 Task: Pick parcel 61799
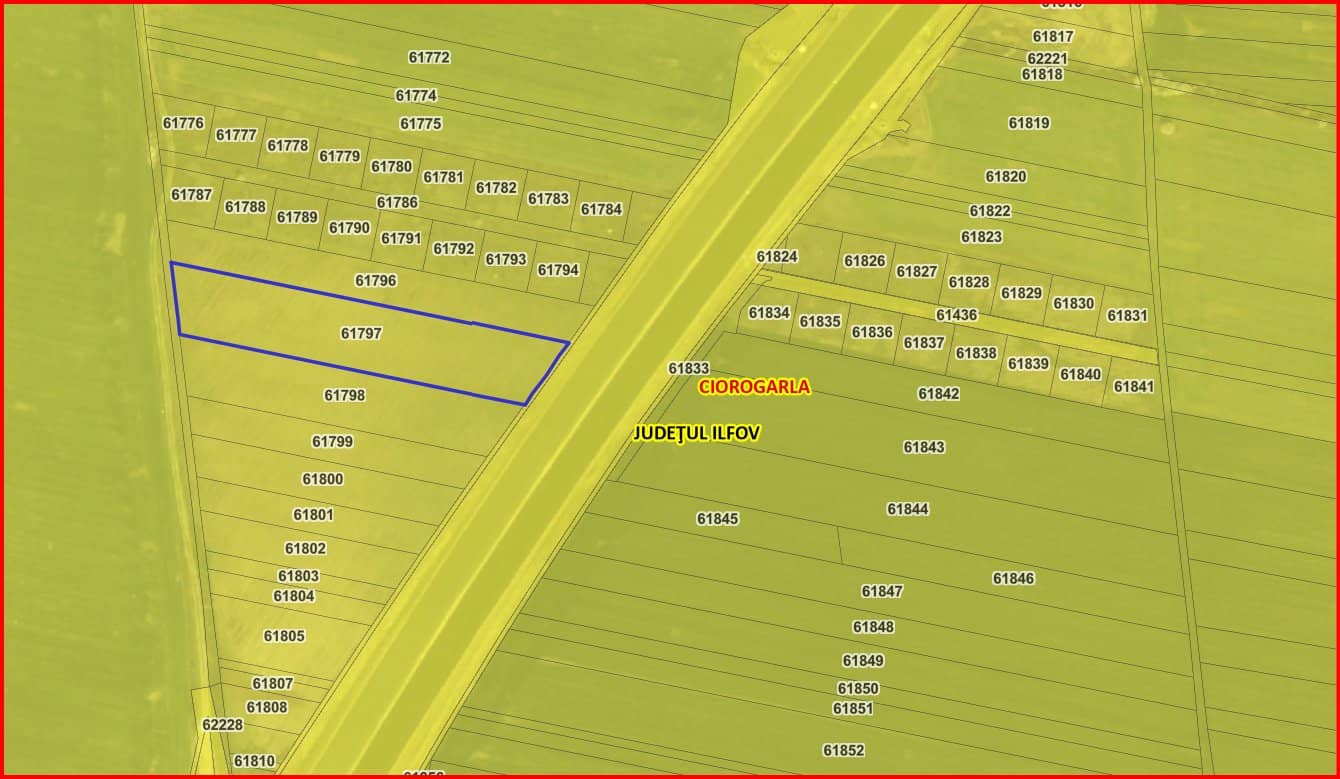(x=332, y=441)
